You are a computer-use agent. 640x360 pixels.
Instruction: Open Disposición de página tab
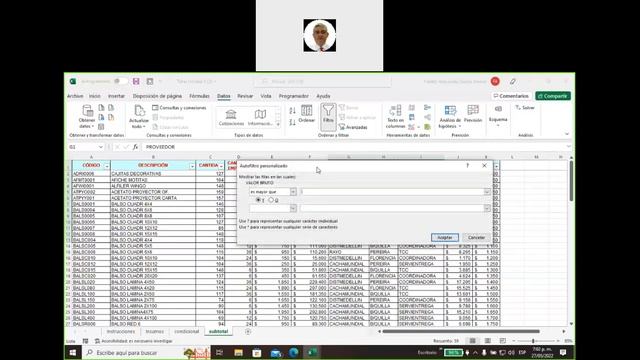157,96
